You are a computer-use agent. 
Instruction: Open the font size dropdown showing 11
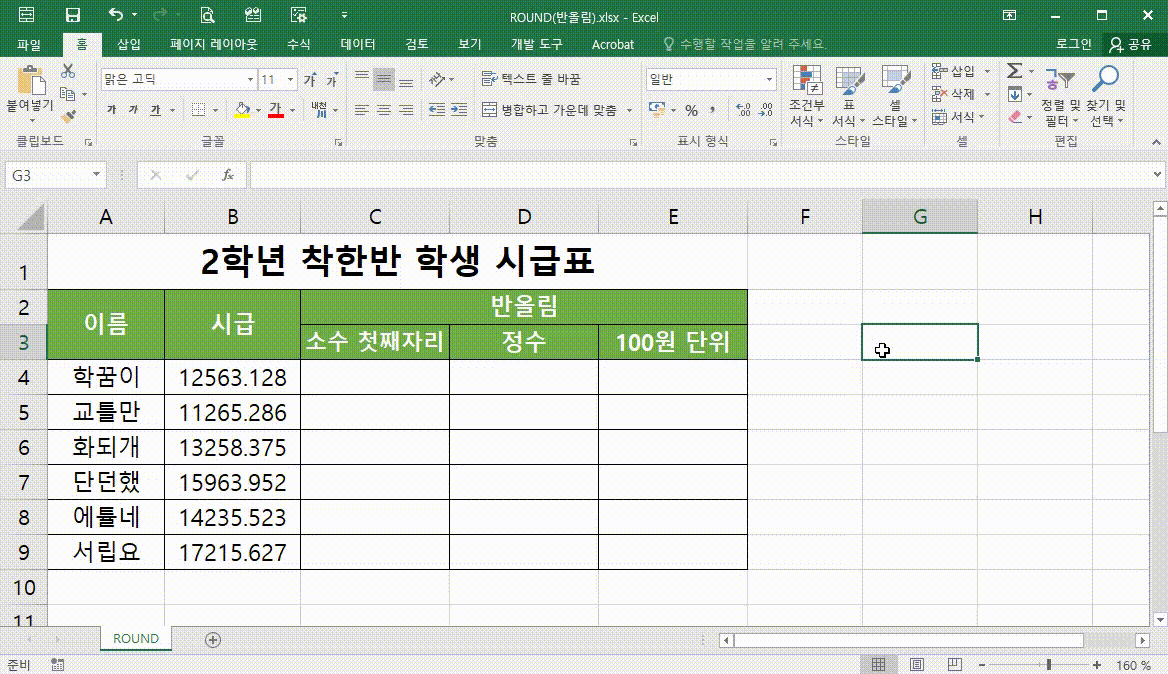[x=290, y=79]
